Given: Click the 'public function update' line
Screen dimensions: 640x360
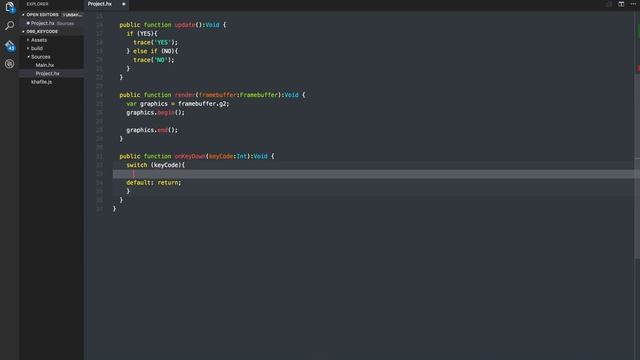Looking at the screenshot, I should tap(172, 25).
